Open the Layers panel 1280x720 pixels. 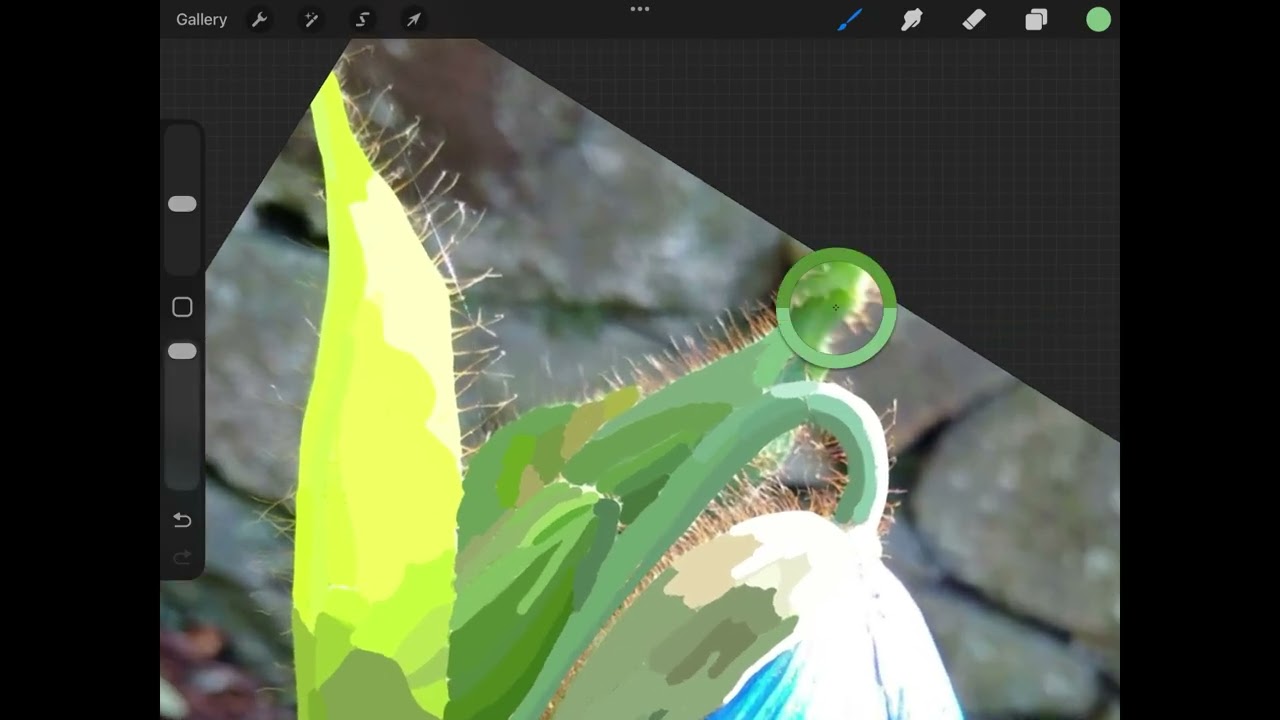pos(1036,20)
